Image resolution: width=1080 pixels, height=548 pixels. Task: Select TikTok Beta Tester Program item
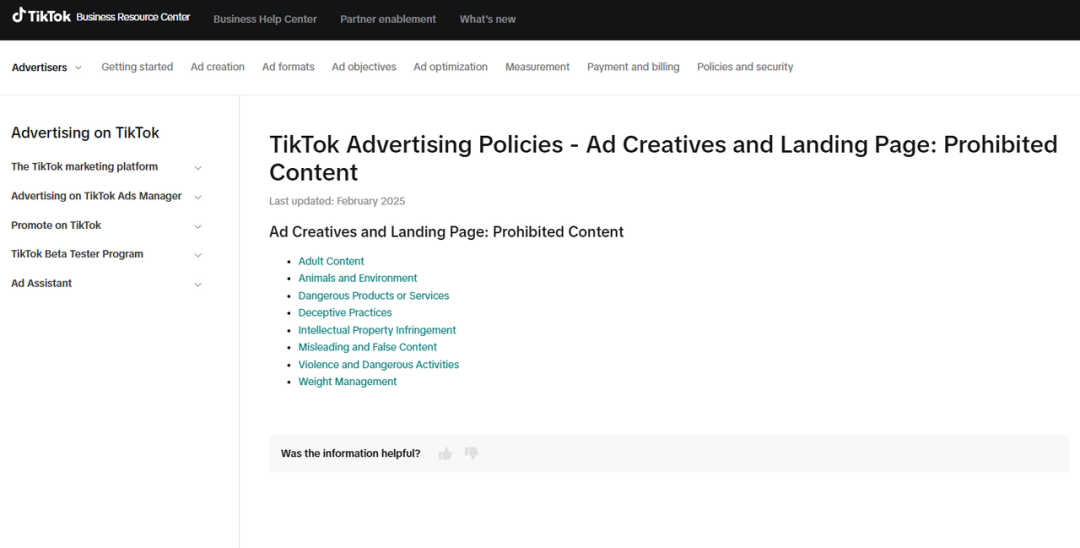point(77,254)
